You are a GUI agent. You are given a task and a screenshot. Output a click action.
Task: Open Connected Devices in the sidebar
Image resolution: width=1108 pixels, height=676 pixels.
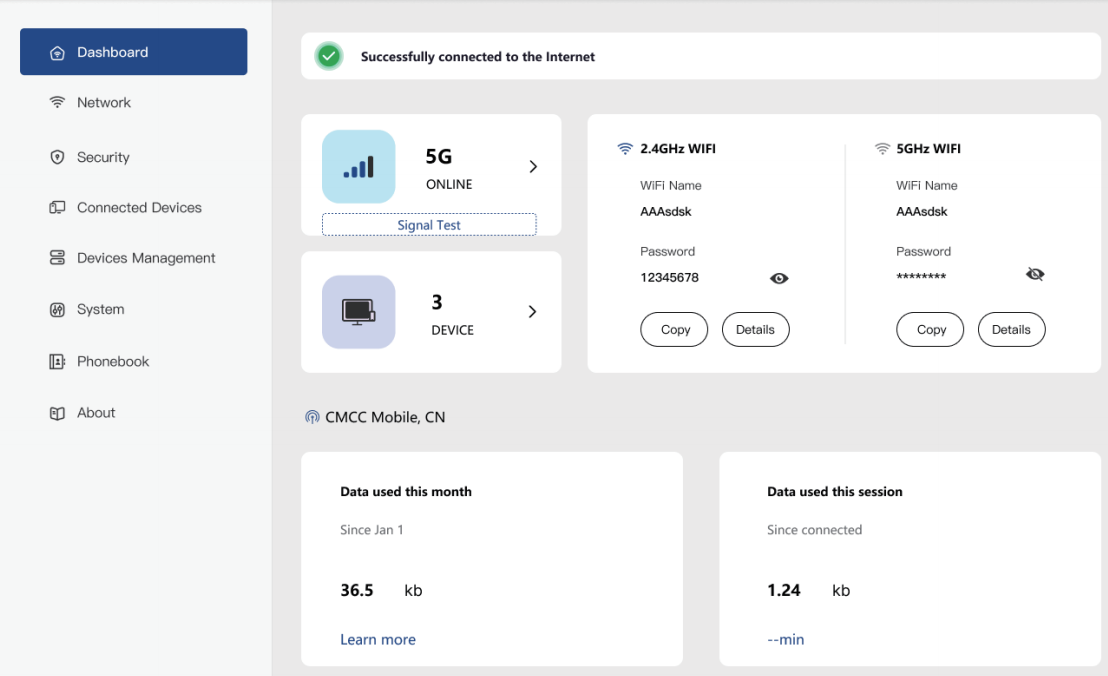[x=139, y=207]
